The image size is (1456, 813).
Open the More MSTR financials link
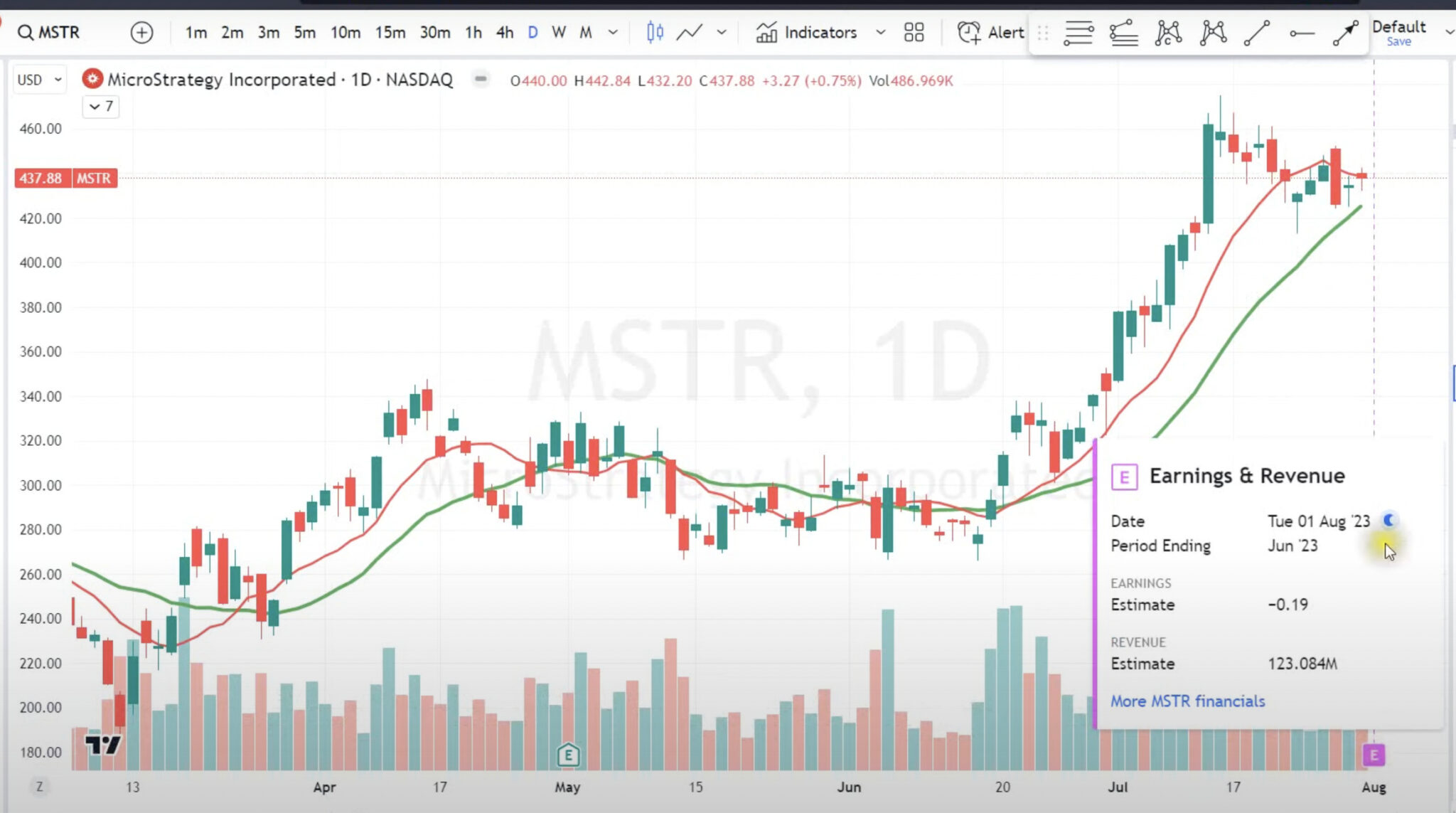click(1187, 701)
